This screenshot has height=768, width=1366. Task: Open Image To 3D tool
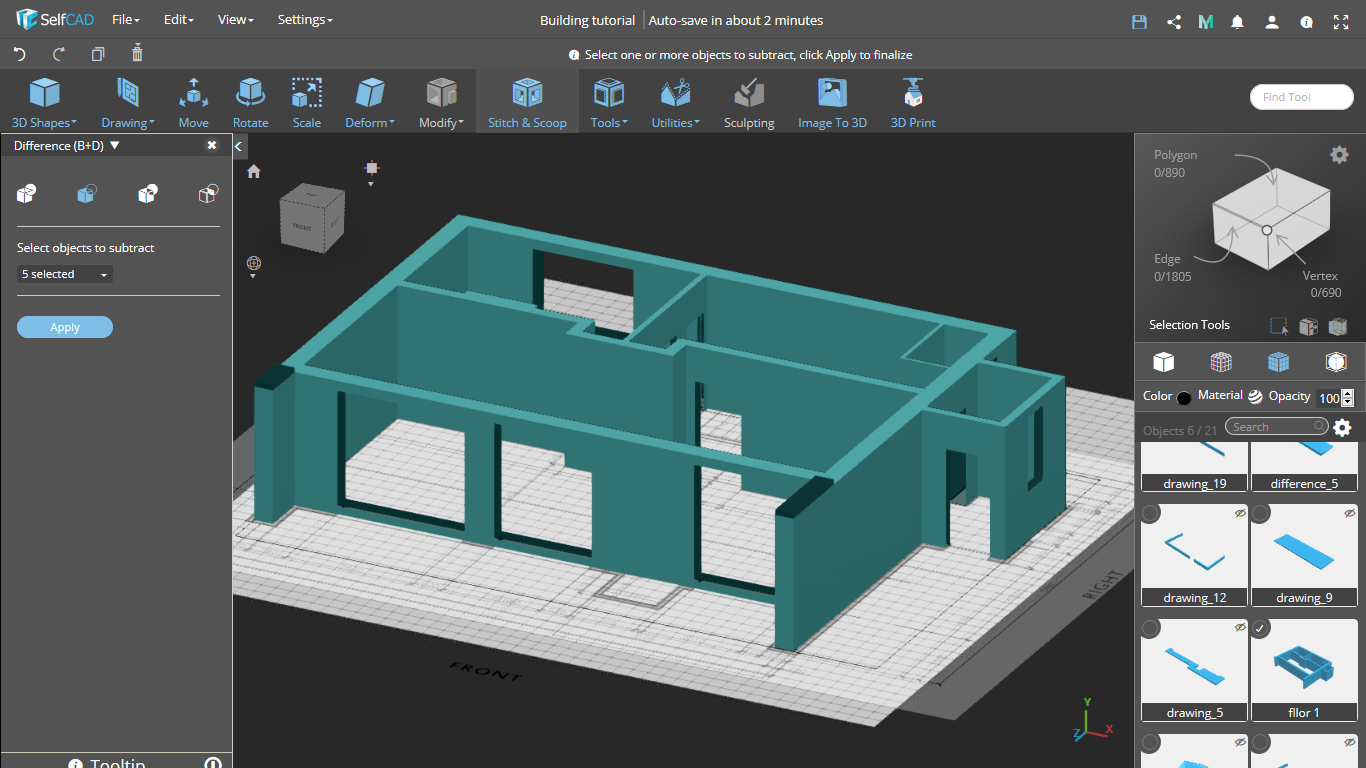tap(832, 102)
